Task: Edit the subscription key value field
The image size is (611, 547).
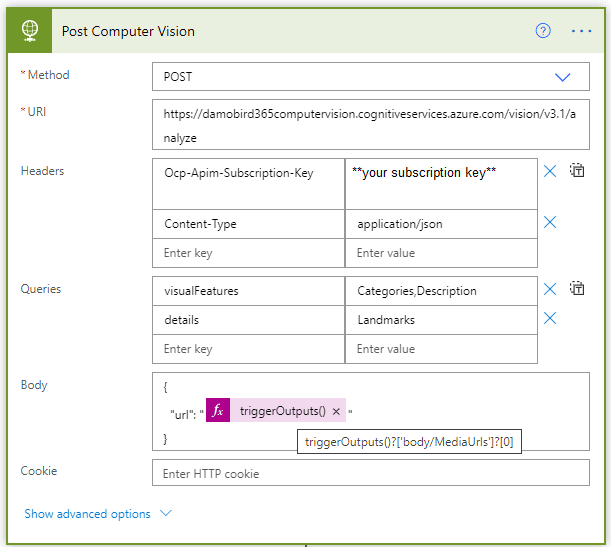Action: tap(440, 183)
